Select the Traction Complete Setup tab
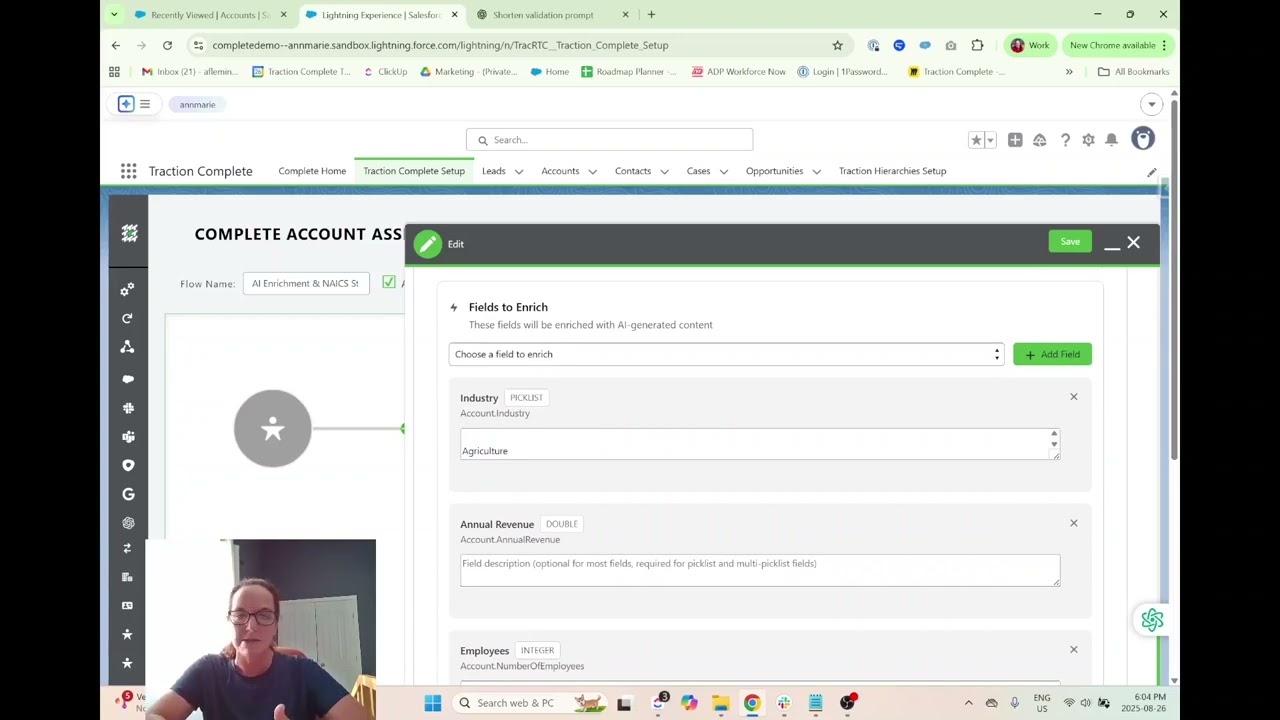1280x720 pixels. tap(414, 171)
